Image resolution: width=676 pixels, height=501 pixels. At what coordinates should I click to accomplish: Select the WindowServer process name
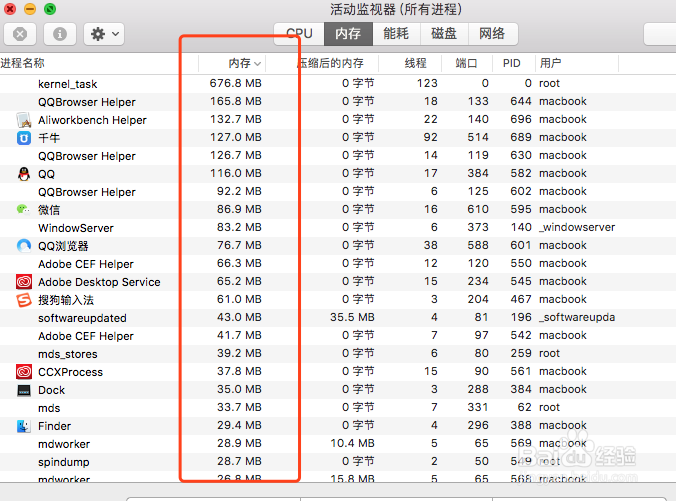tap(76, 228)
